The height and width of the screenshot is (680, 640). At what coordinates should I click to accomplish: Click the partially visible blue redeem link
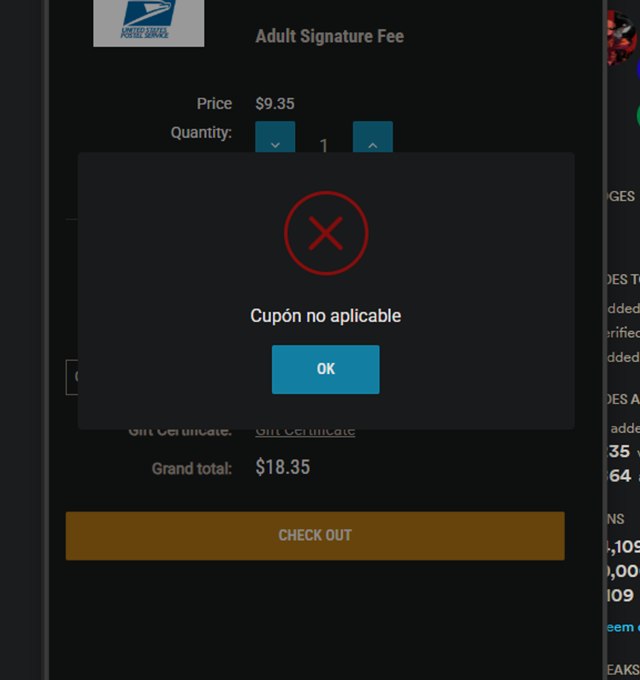[623, 627]
